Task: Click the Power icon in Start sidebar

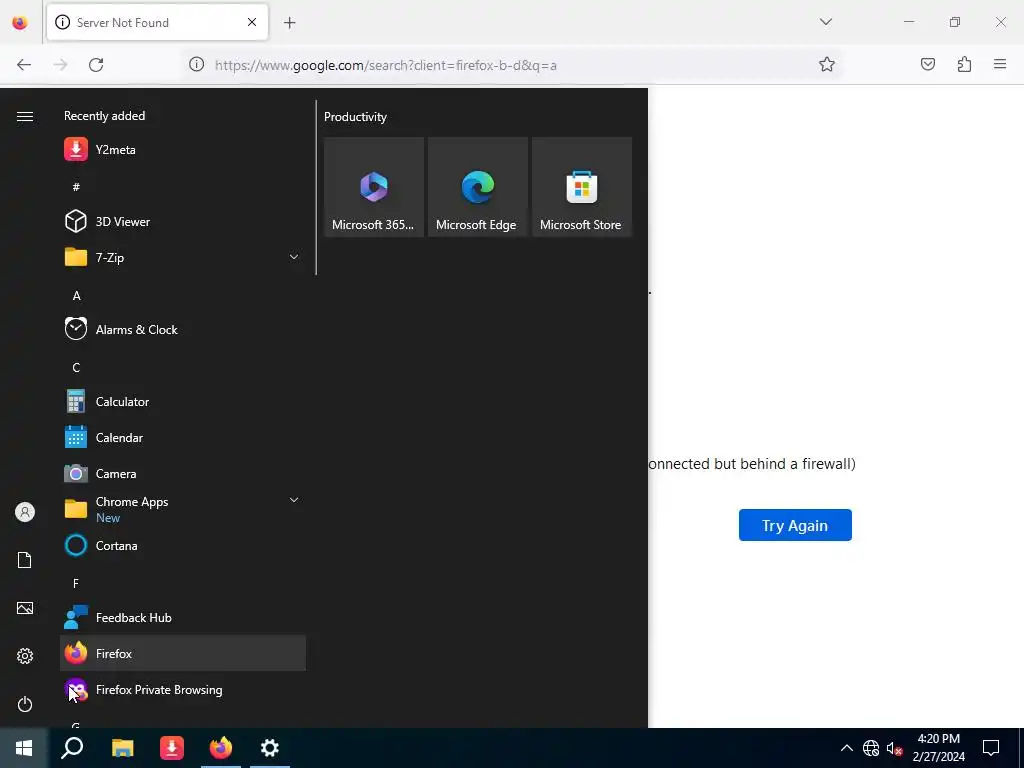Action: (x=25, y=704)
